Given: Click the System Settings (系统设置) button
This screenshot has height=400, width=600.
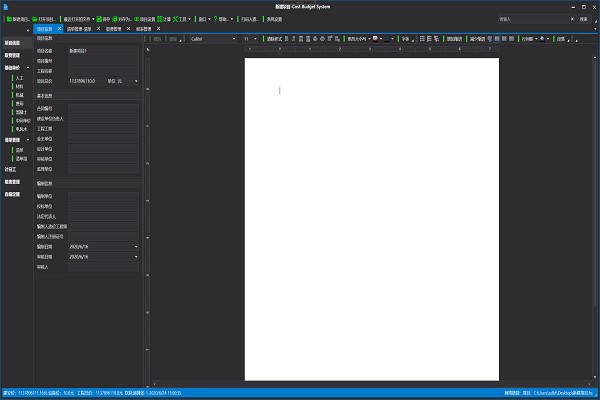Looking at the screenshot, I should (273, 18).
